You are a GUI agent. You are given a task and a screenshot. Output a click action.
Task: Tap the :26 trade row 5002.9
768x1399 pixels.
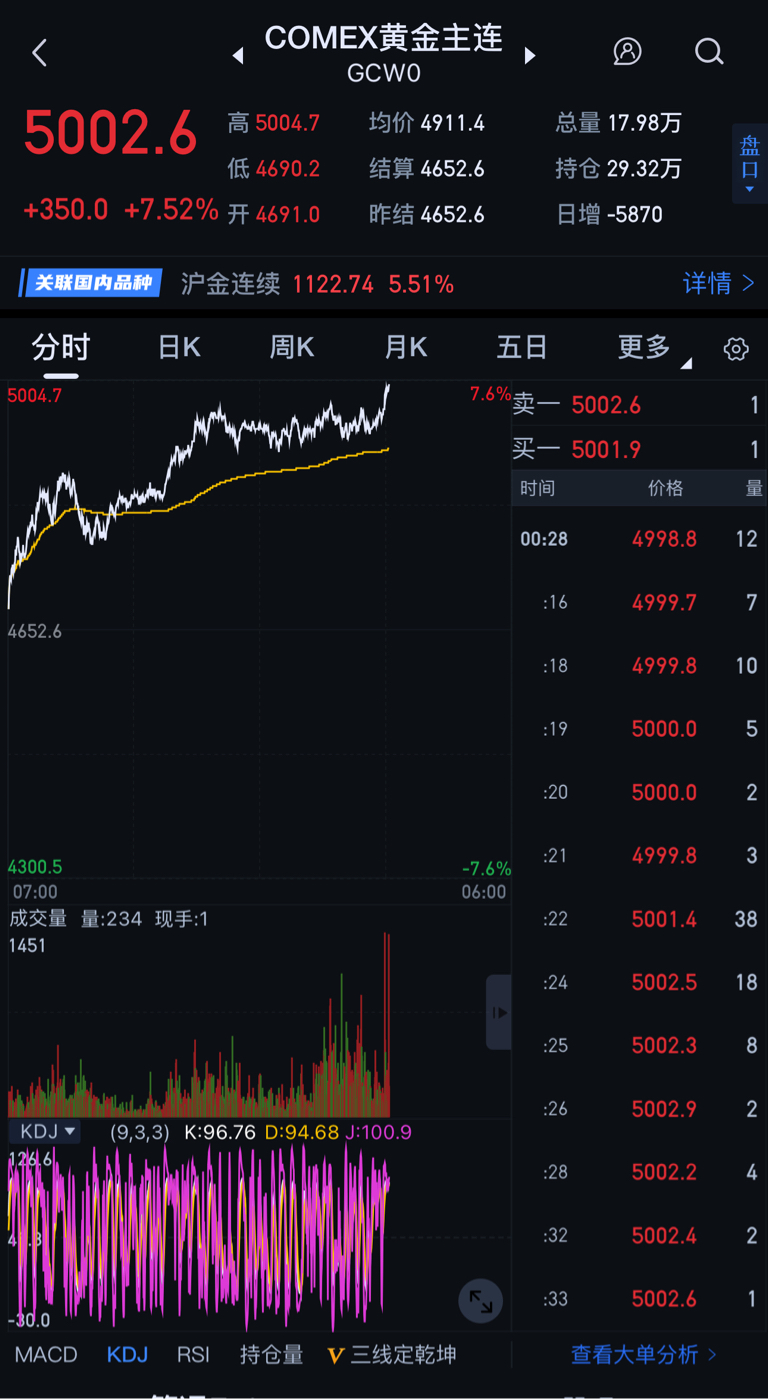[x=638, y=1109]
